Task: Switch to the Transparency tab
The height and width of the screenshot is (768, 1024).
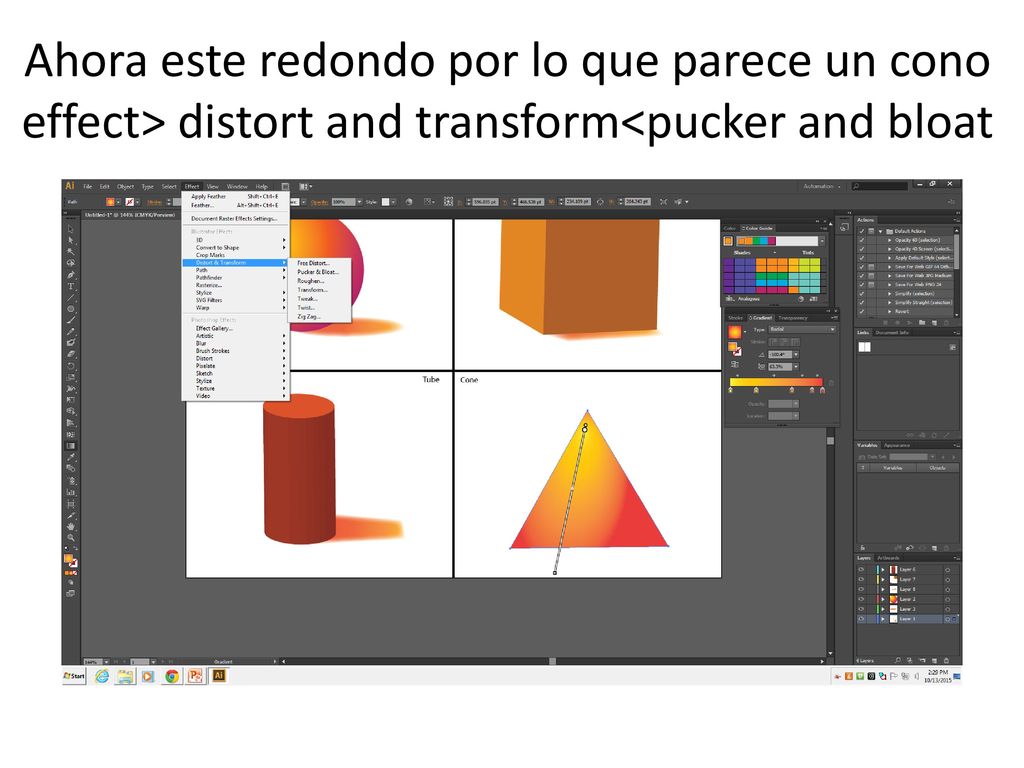Action: pyautogui.click(x=792, y=318)
